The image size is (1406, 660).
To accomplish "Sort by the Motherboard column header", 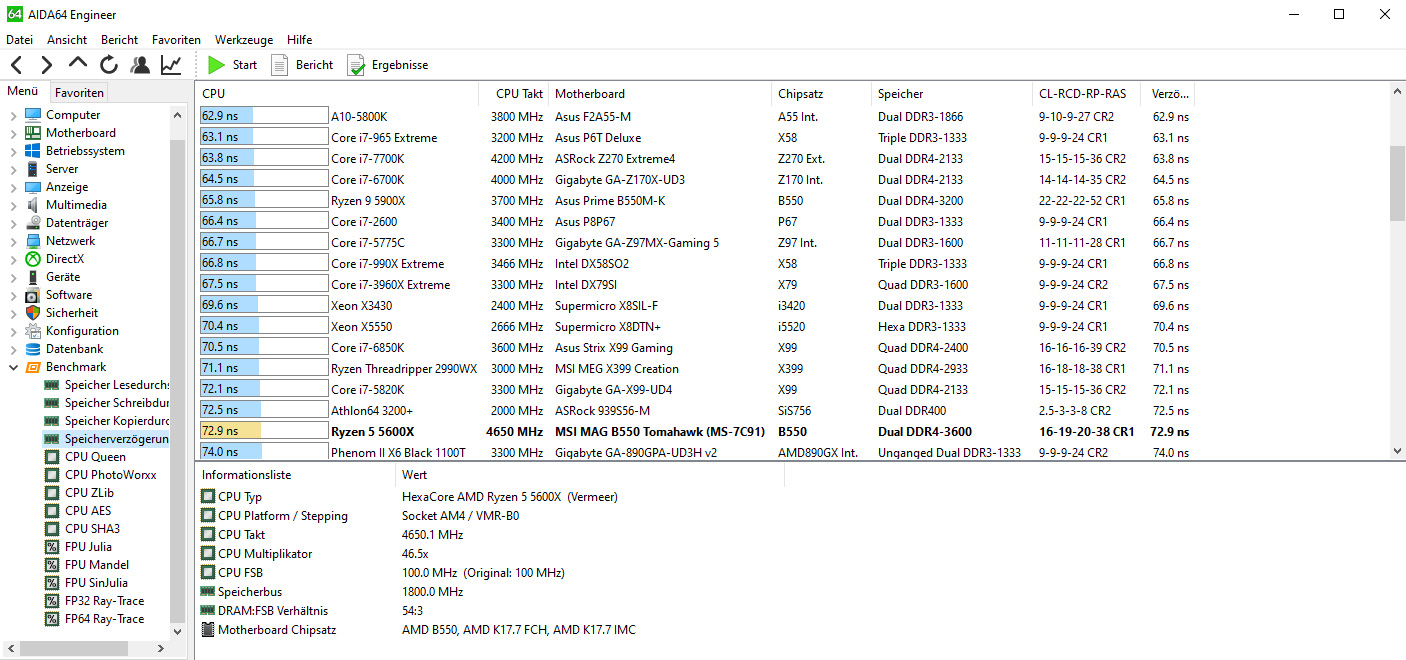I will [660, 94].
